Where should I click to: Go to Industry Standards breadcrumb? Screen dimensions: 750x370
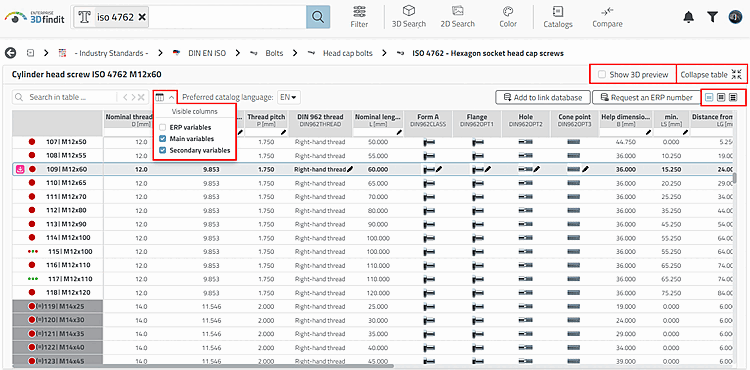(x=111, y=53)
